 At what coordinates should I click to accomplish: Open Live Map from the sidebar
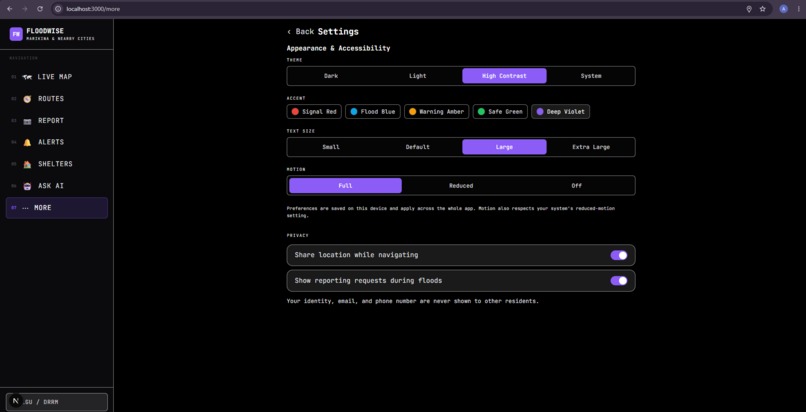click(x=57, y=77)
